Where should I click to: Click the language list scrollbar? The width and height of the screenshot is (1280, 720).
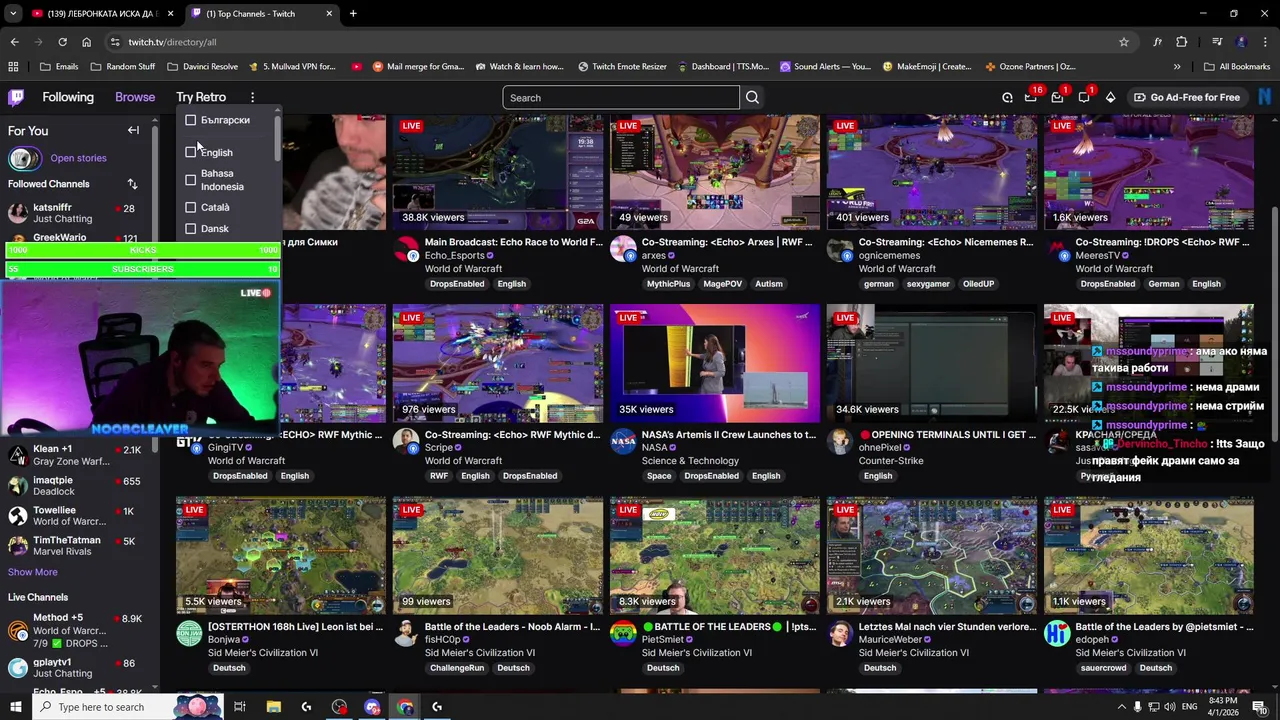click(x=277, y=140)
